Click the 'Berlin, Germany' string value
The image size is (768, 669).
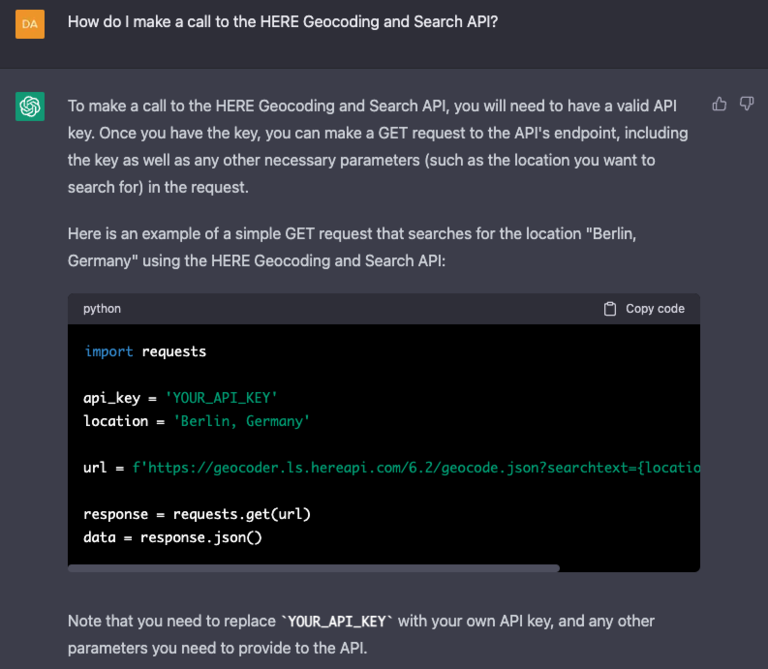[241, 421]
